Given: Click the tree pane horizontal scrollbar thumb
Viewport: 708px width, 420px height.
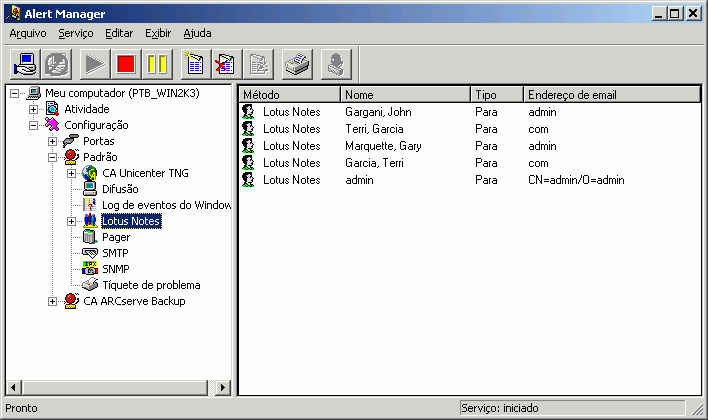Looking at the screenshot, I should [115, 387].
